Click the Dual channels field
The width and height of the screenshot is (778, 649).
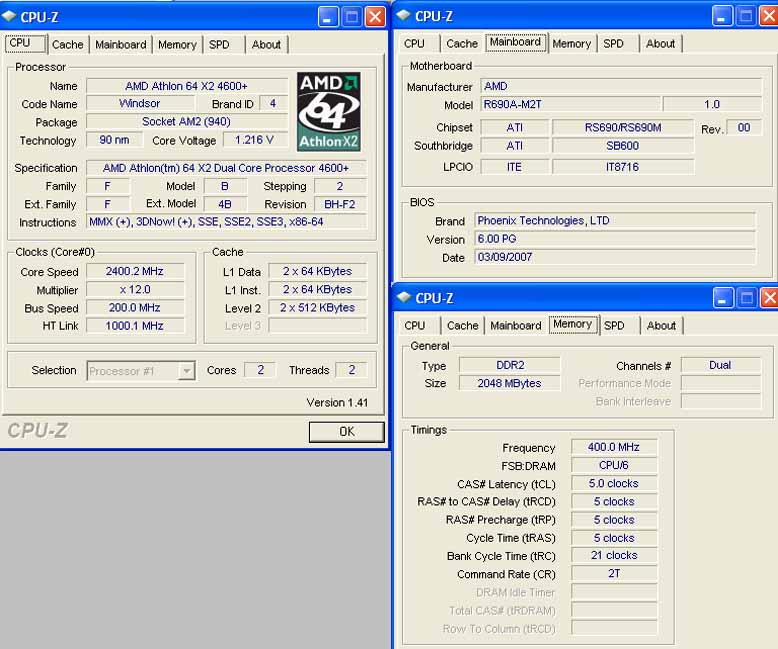tap(720, 365)
